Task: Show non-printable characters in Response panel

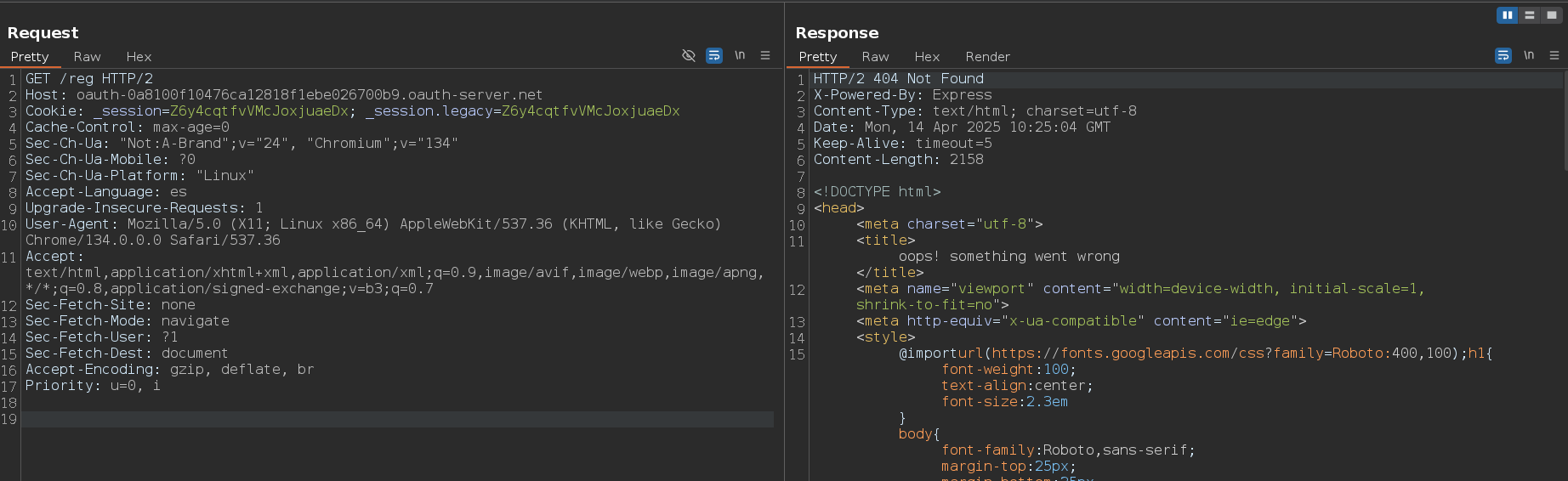Action: [x=1529, y=55]
